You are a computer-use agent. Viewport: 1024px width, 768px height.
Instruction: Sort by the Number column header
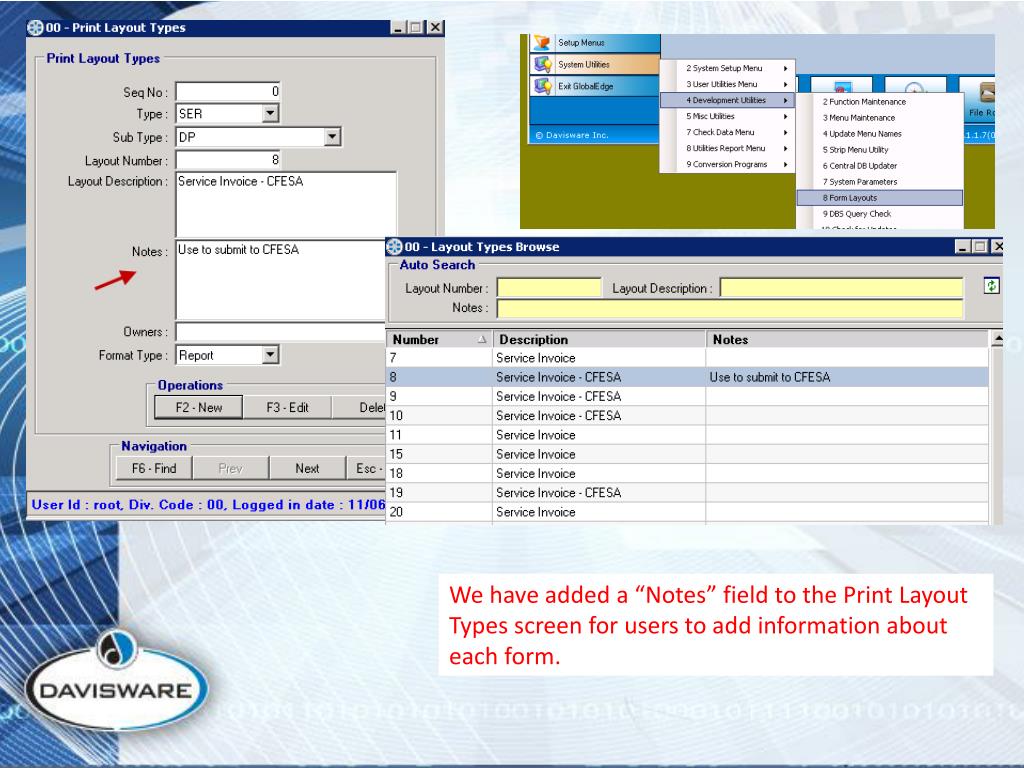click(x=439, y=340)
